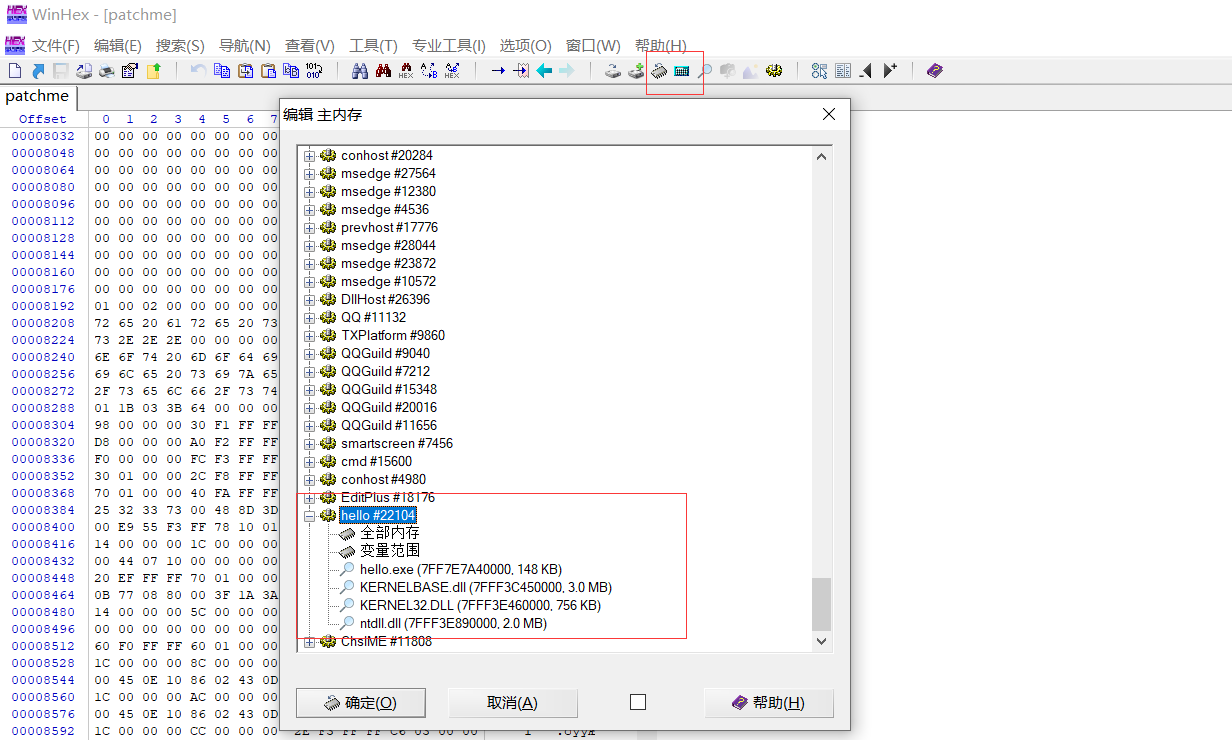Image resolution: width=1232 pixels, height=740 pixels.
Task: Expand the EditPlus #18176 process node
Action: [309, 498]
